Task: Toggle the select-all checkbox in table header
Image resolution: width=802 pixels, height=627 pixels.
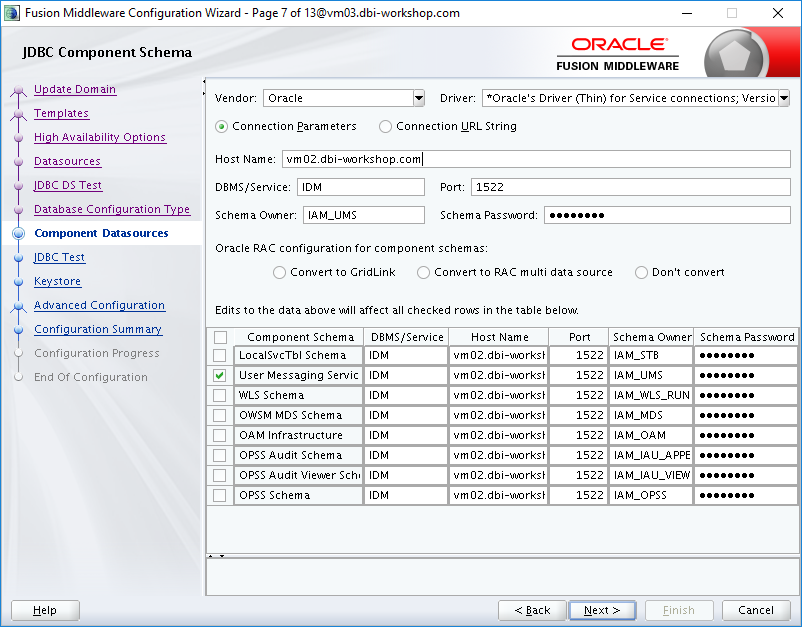Action: (220, 338)
